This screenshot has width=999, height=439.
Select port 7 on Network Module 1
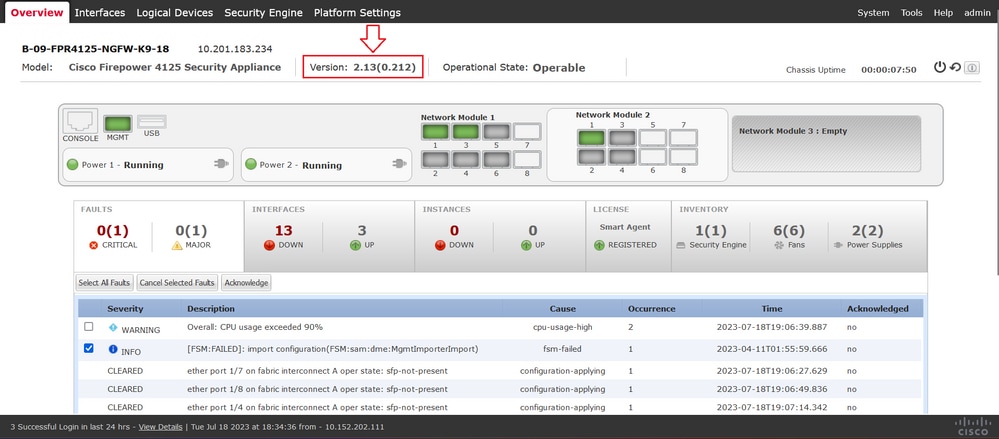tap(527, 132)
